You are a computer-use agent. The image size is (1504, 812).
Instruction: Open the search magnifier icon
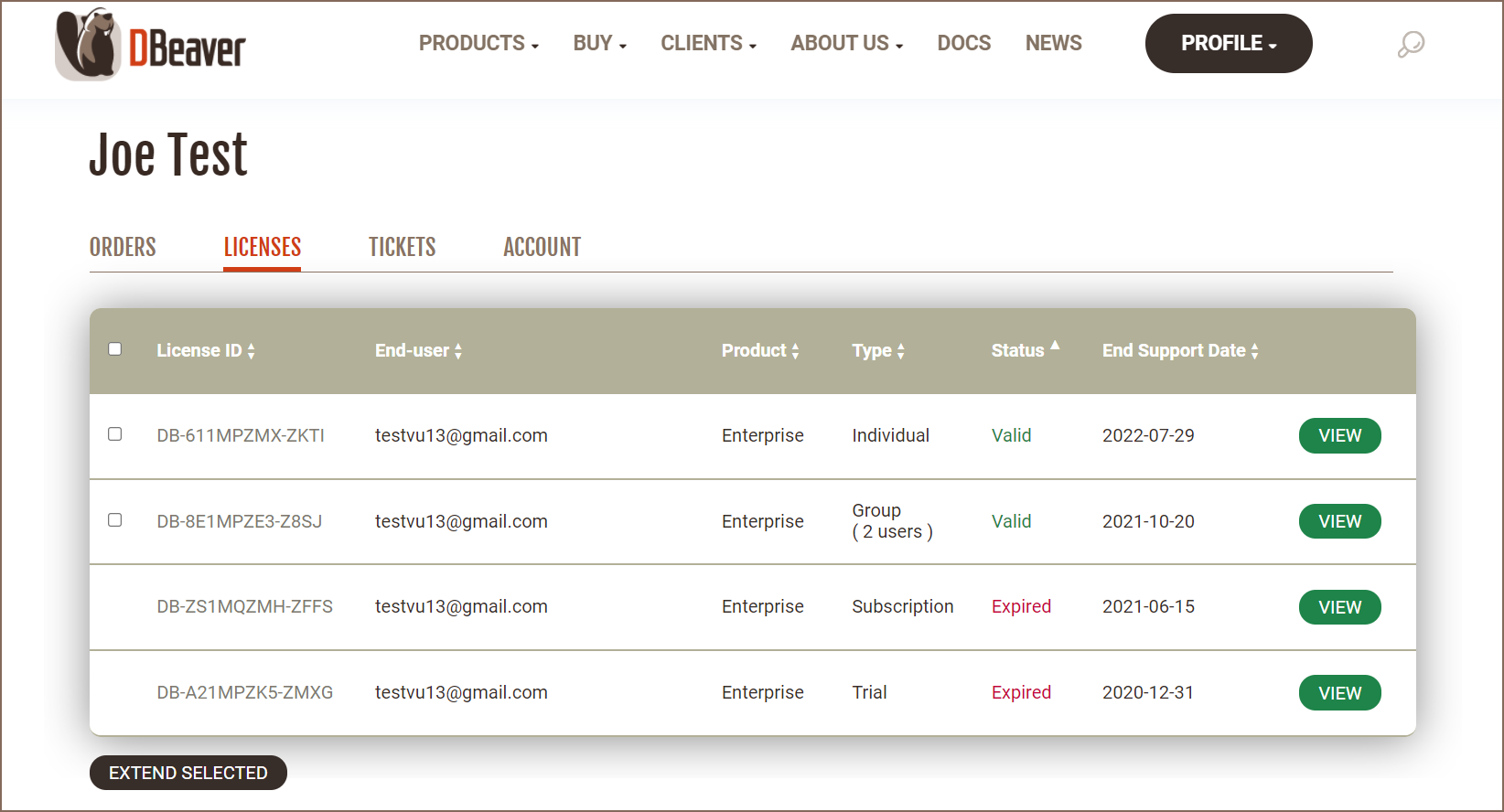1411,44
